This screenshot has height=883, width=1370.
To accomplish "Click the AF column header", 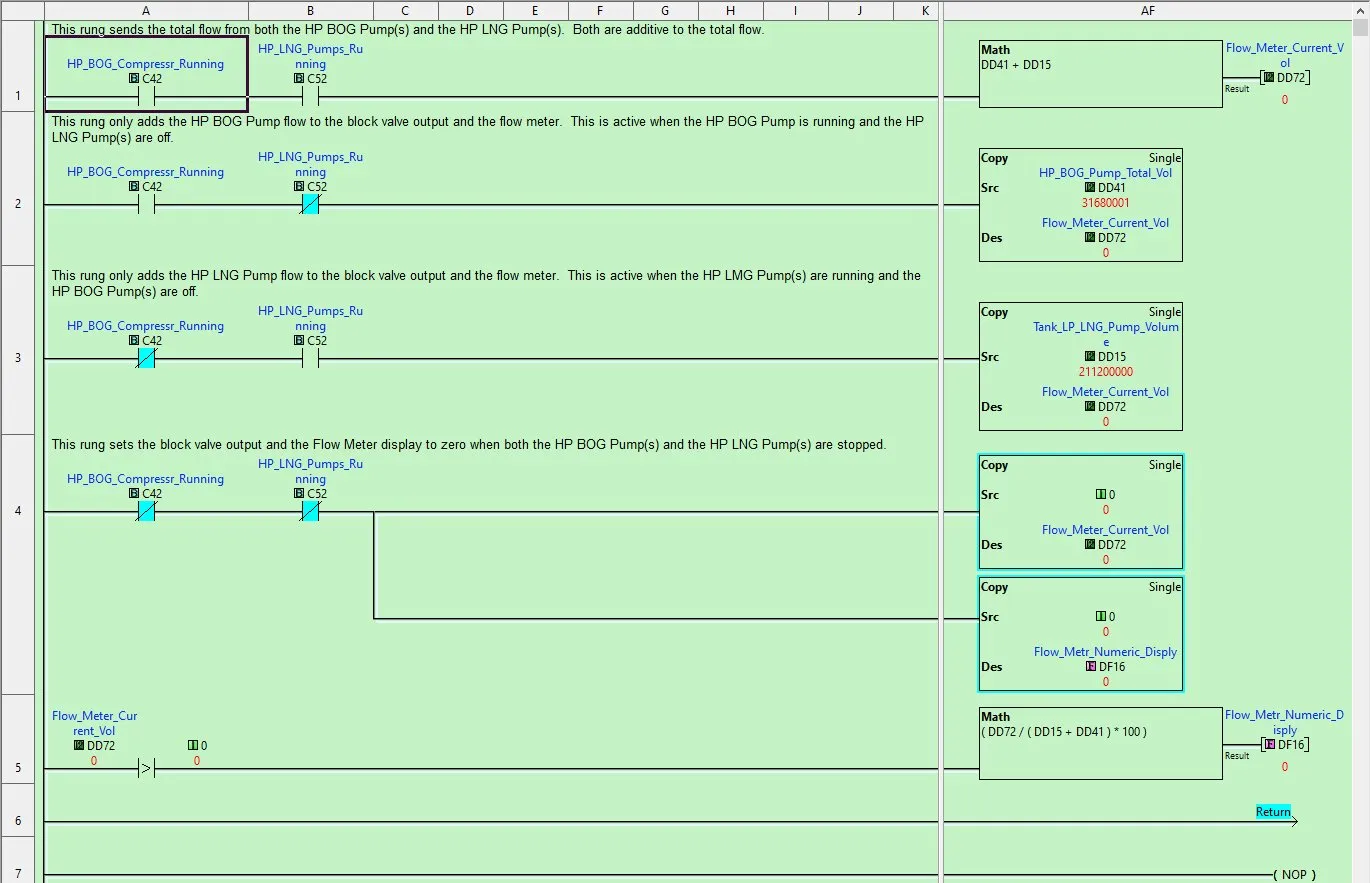I will 1148,11.
